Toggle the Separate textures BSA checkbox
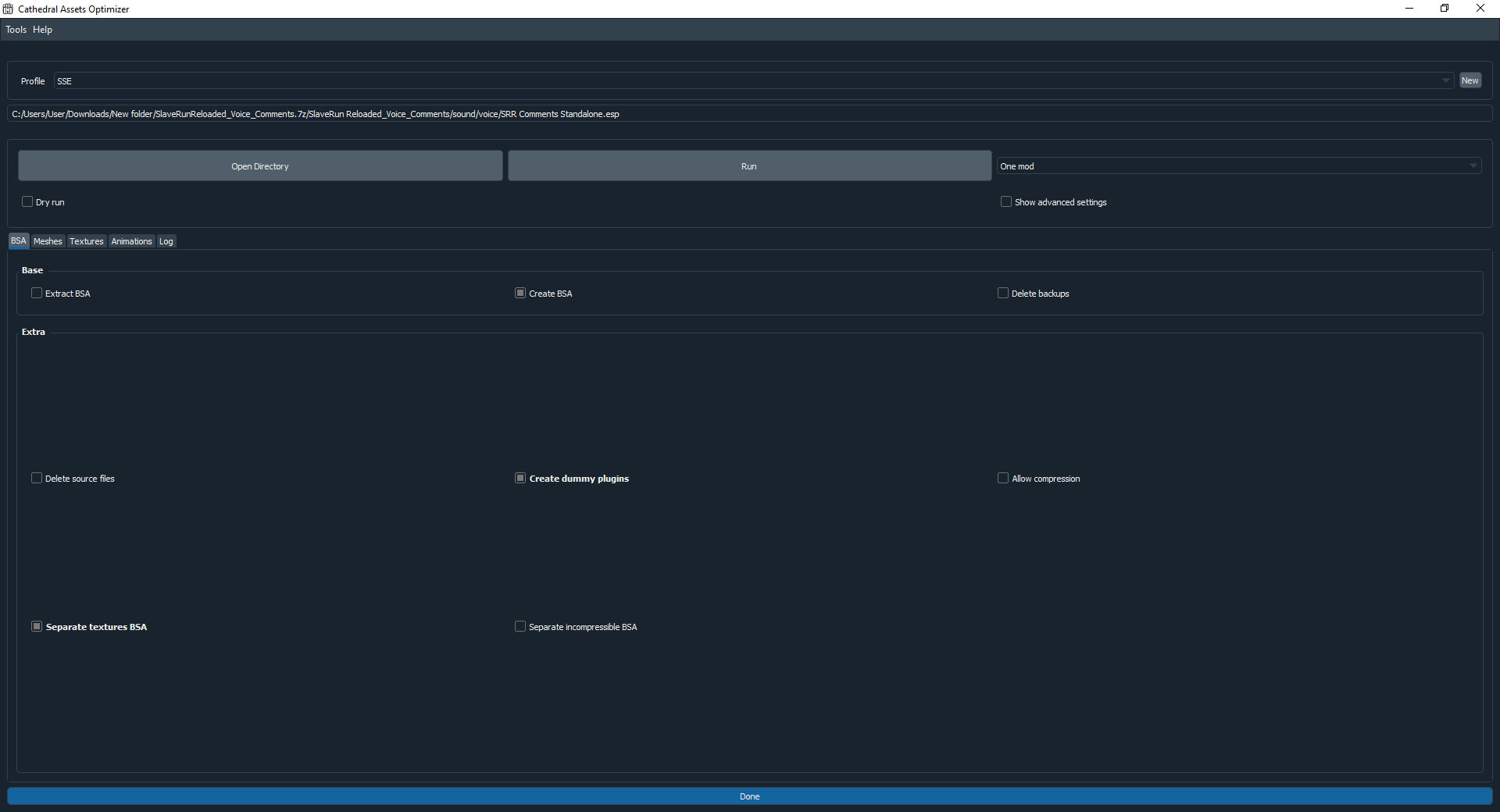1500x812 pixels. point(37,626)
